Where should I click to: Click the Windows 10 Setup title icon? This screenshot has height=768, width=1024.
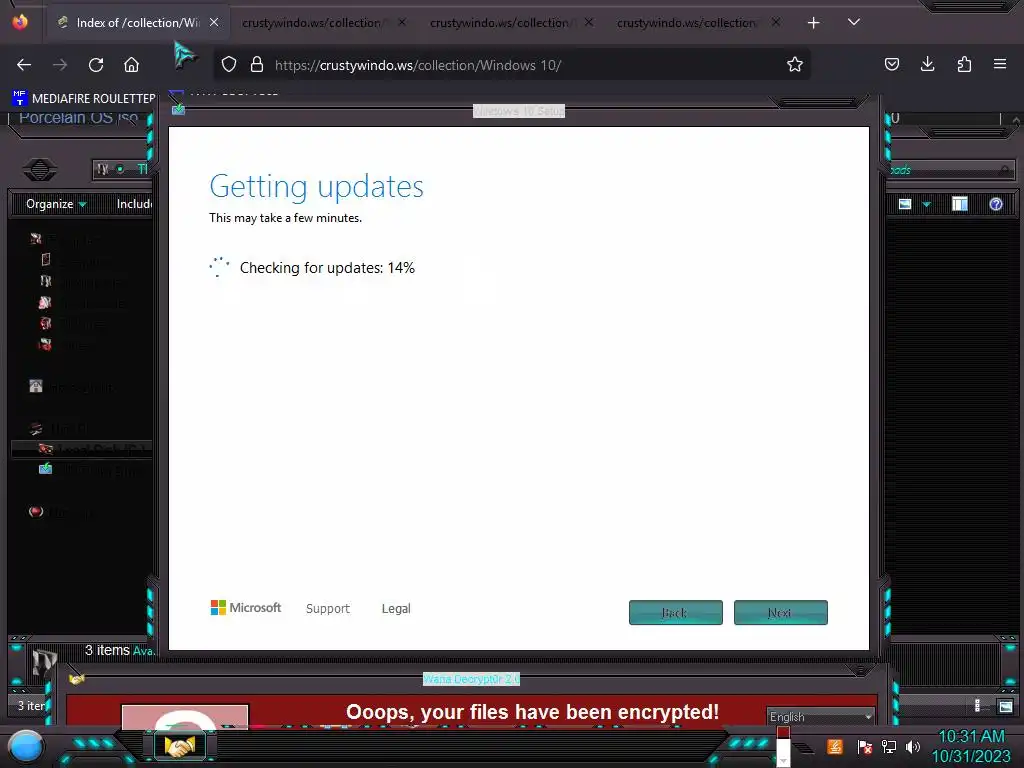click(178, 110)
